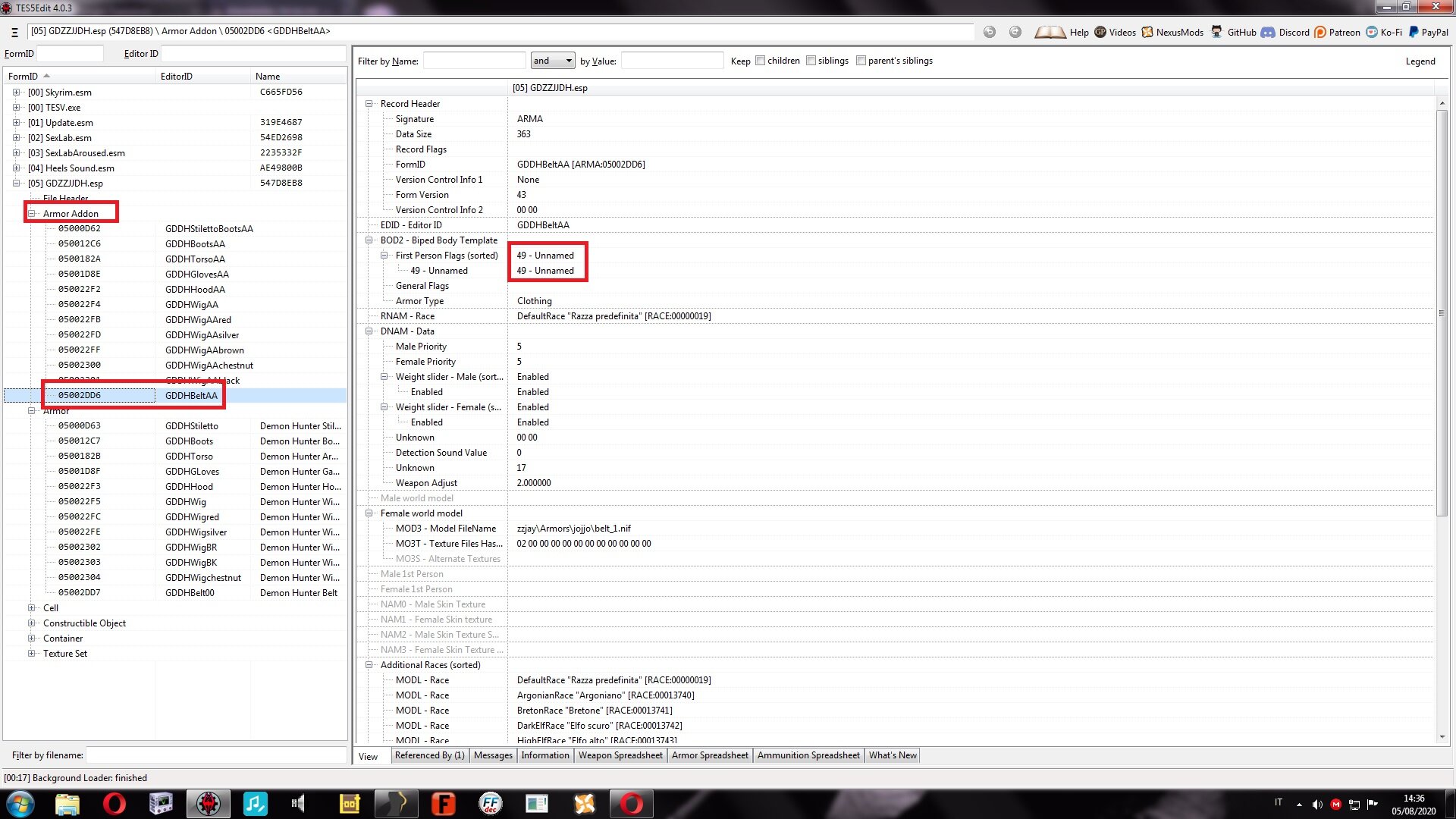The image size is (1456, 819).
Task: Click the back navigation arrow icon
Action: click(990, 32)
